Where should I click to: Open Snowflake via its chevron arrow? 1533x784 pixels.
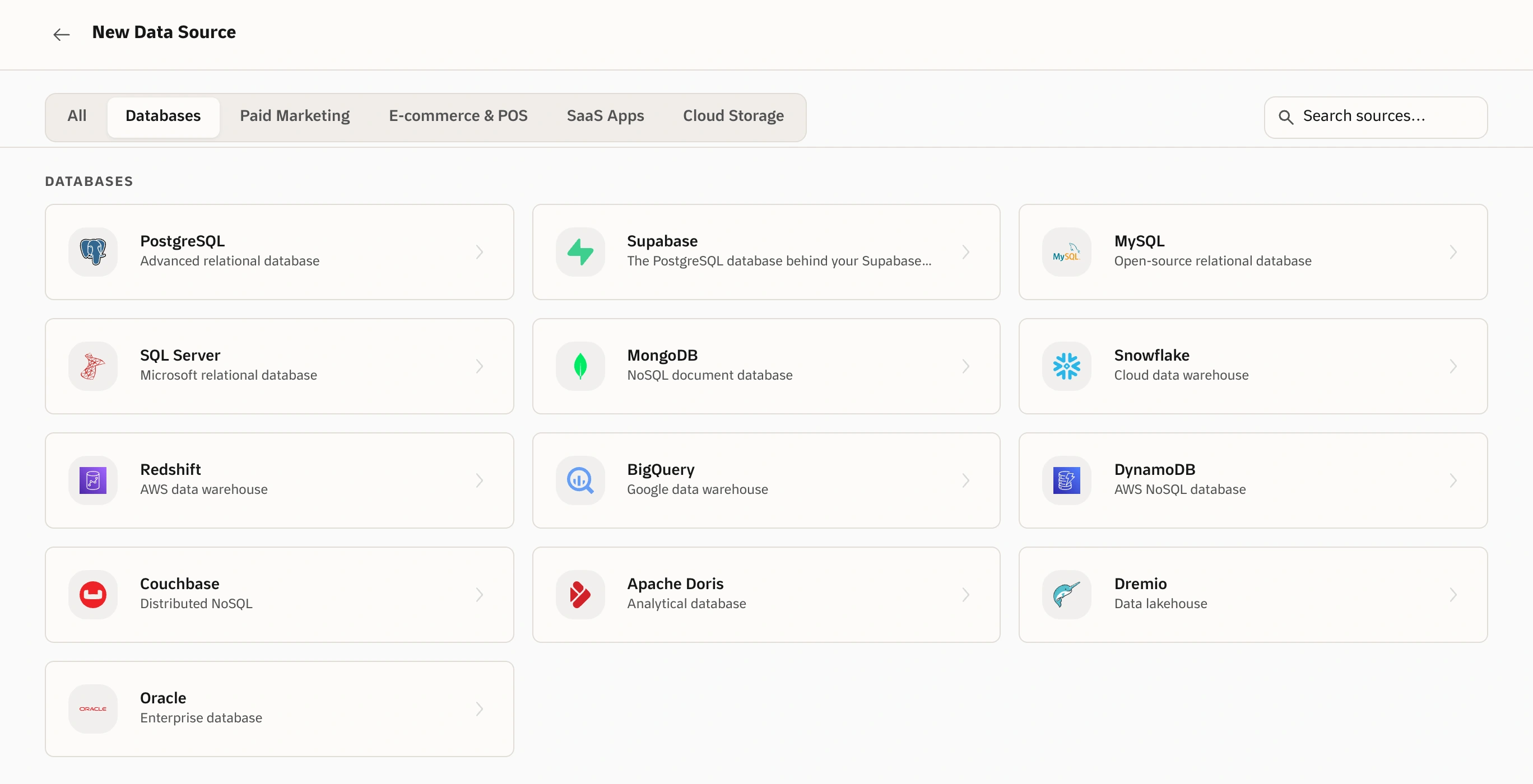pos(1453,366)
